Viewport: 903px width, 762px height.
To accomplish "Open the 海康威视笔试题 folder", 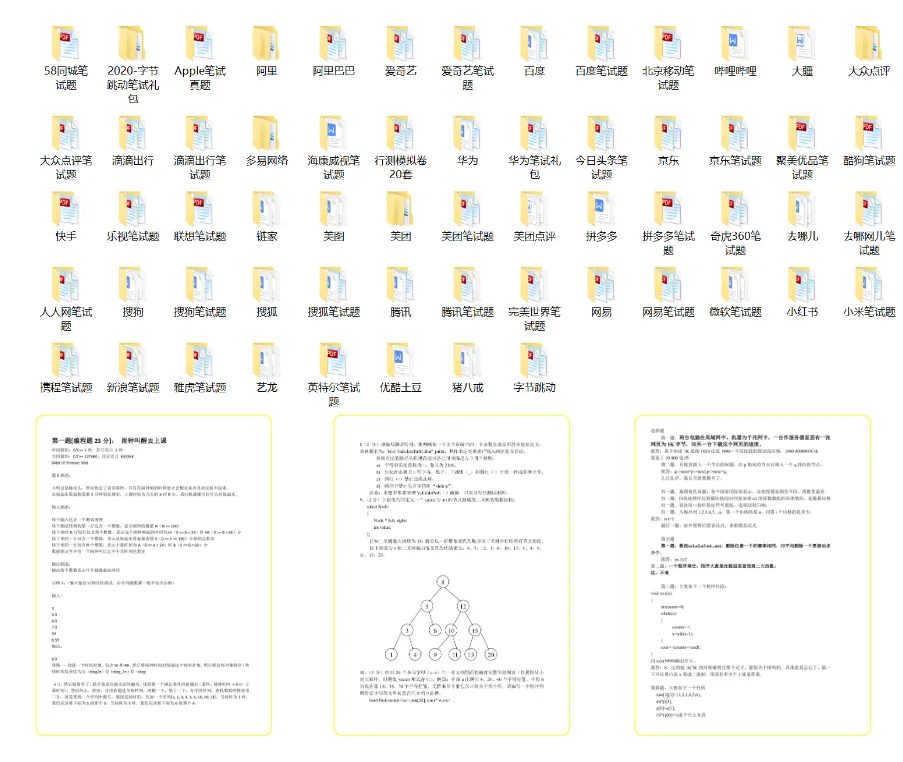I will [x=333, y=133].
